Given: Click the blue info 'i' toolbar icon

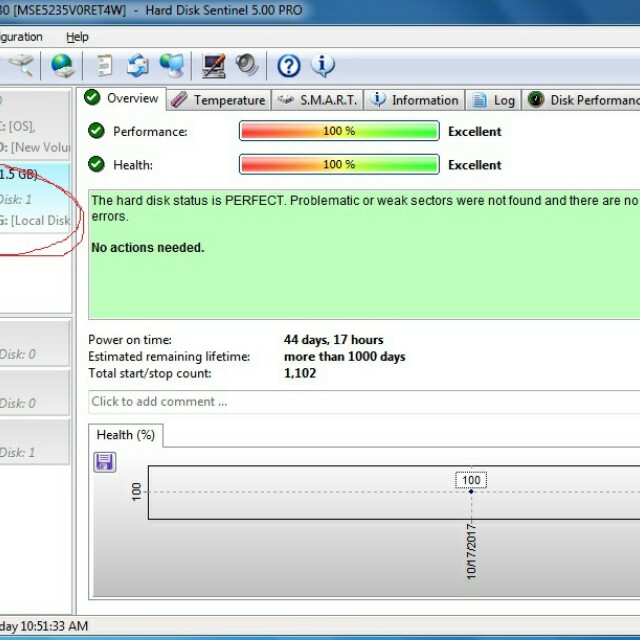Looking at the screenshot, I should click(322, 66).
